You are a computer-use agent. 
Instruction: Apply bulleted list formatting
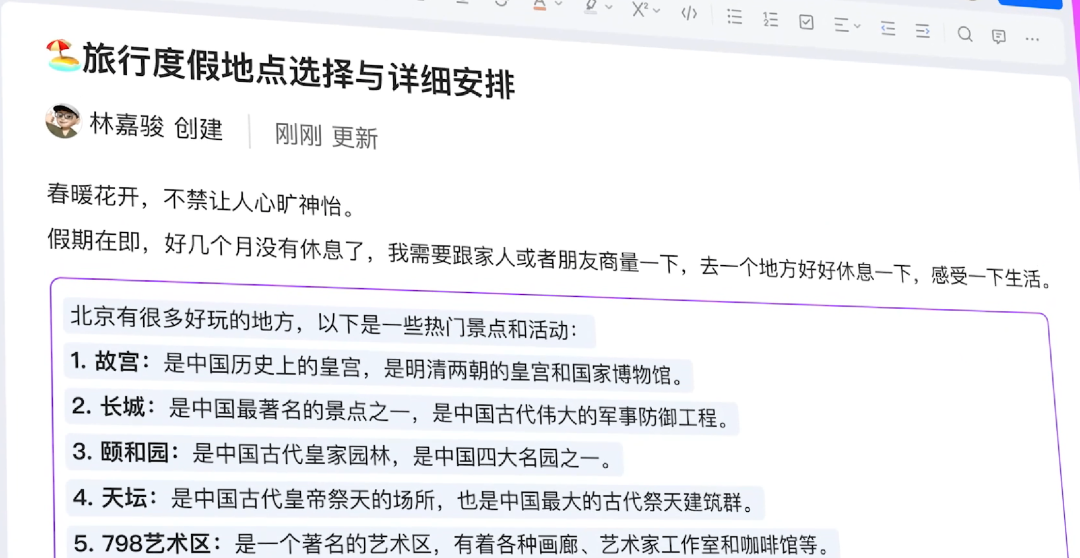click(x=735, y=17)
